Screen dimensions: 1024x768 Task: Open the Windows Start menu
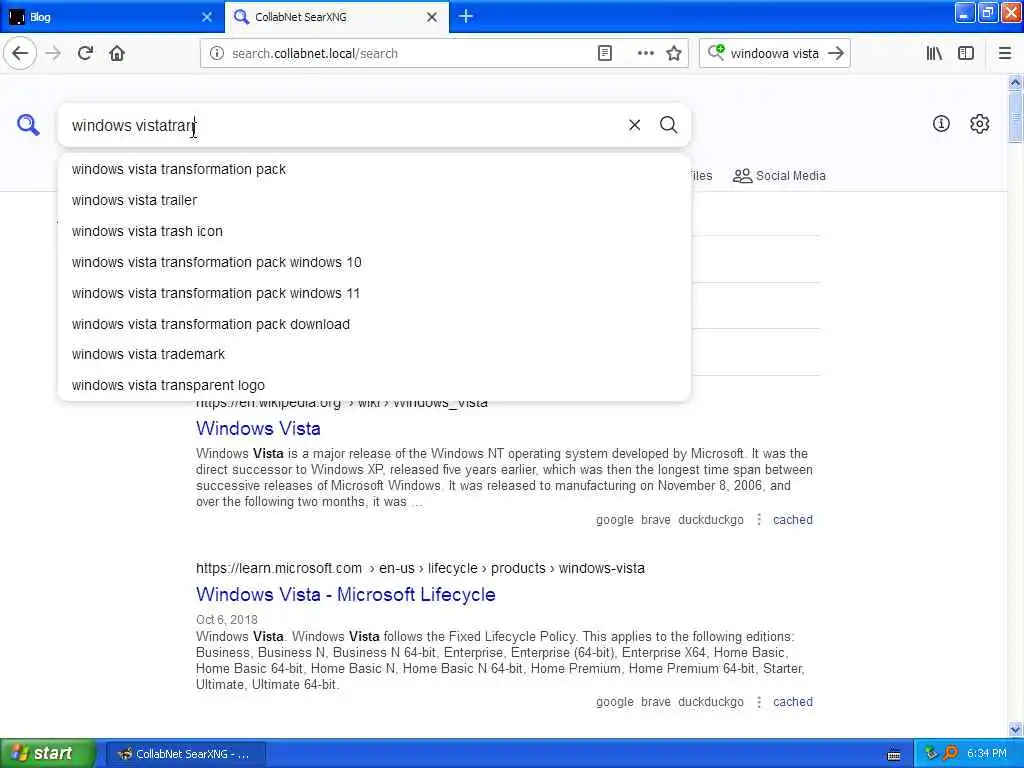coord(47,753)
